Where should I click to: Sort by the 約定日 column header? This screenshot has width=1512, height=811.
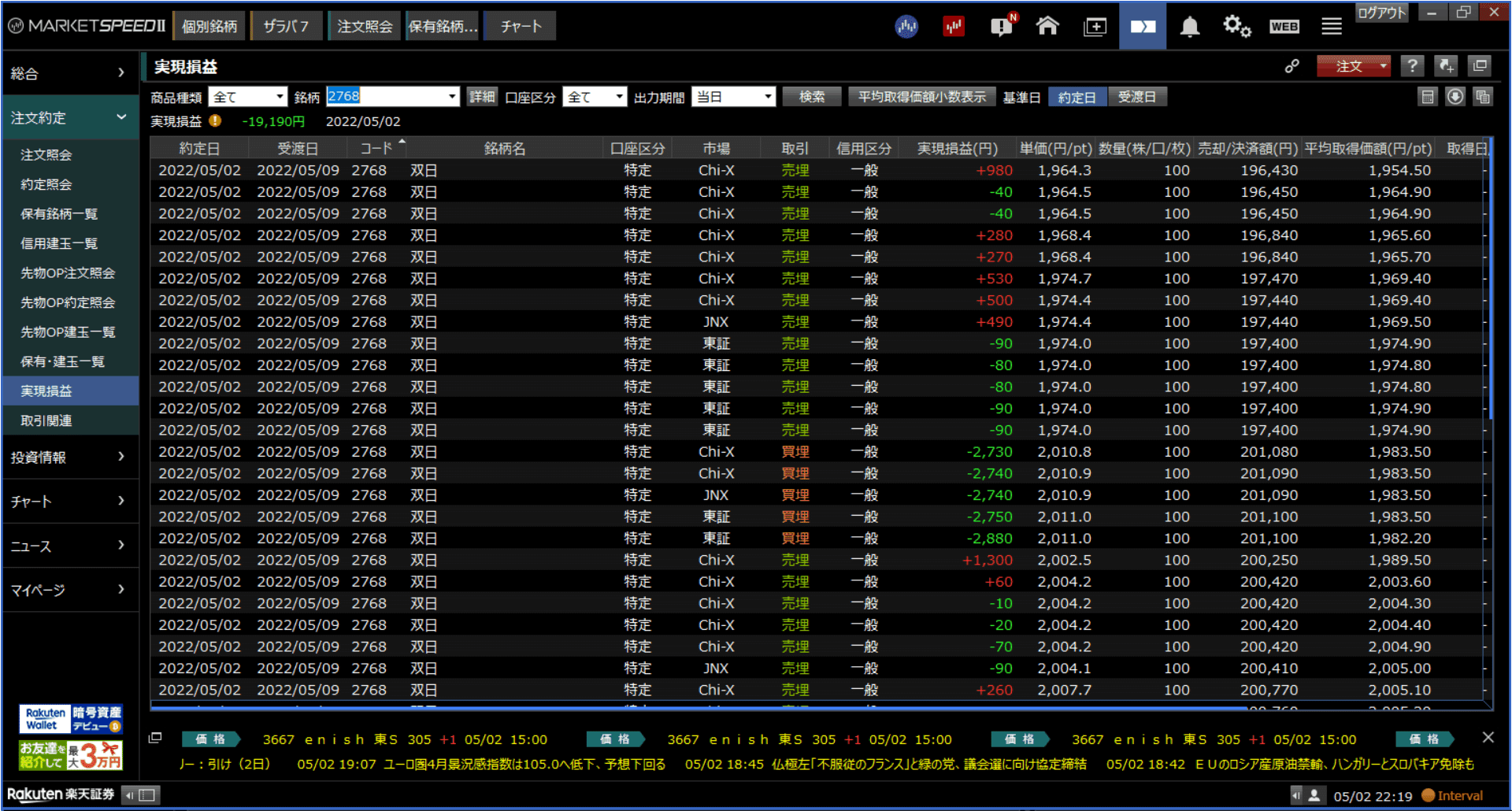(x=199, y=148)
